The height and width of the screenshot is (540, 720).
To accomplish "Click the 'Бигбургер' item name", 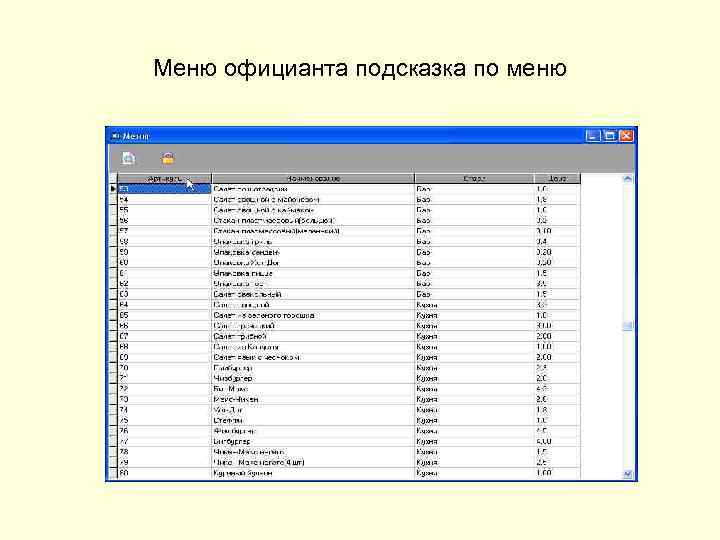I will pyautogui.click(x=232, y=441).
